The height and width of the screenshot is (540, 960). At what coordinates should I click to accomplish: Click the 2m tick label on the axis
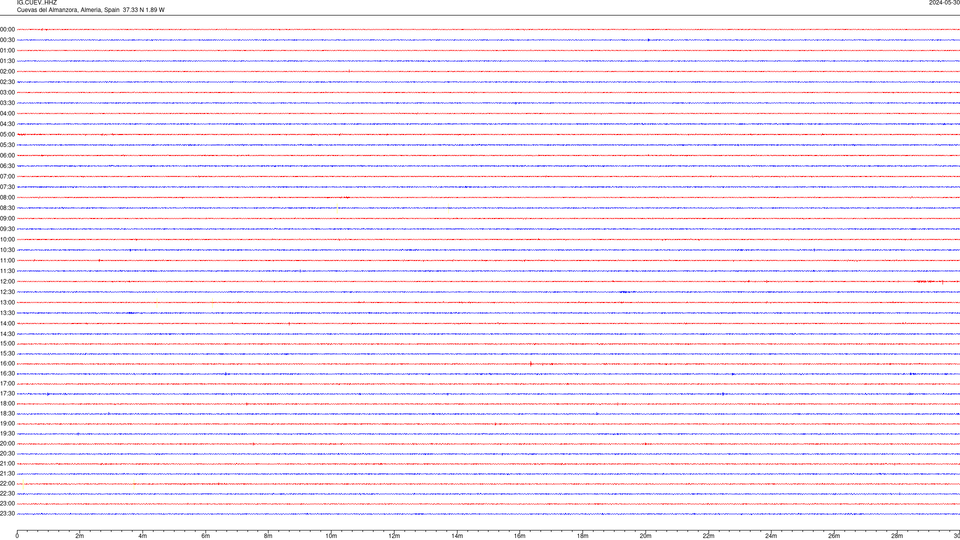pyautogui.click(x=80, y=536)
